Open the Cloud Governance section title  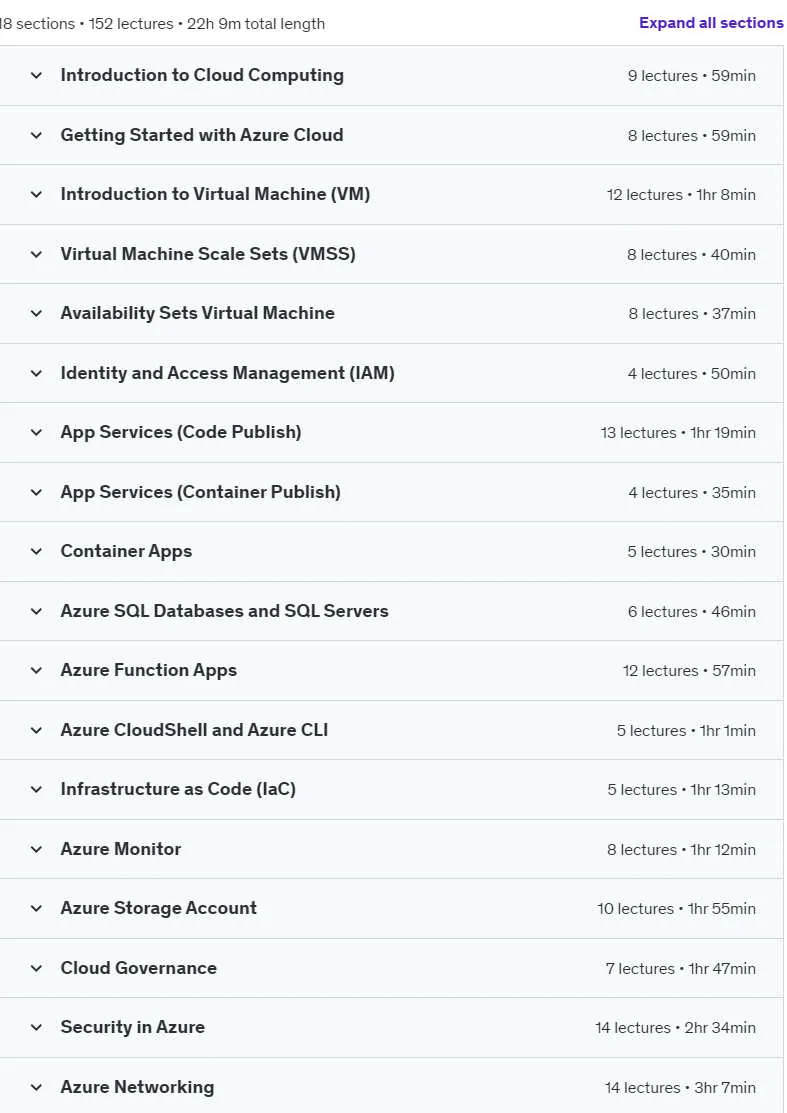coord(138,967)
